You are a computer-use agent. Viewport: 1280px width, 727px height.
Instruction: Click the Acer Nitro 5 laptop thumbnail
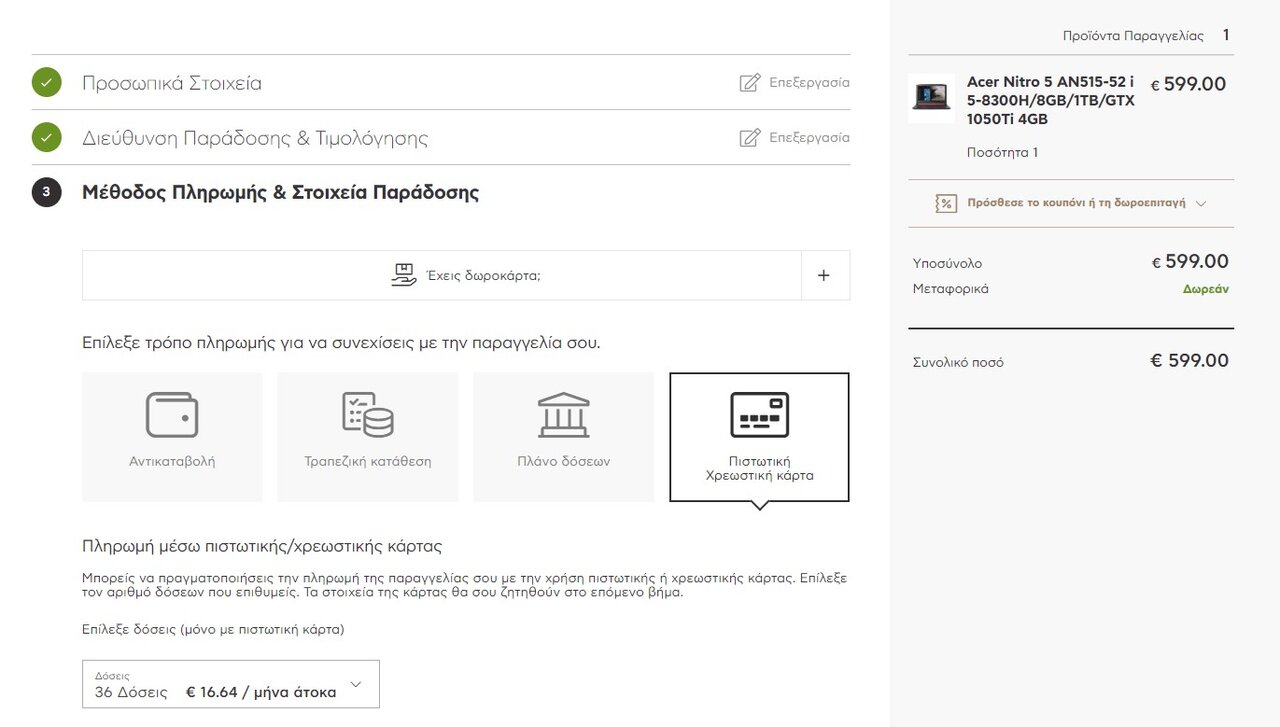click(931, 98)
